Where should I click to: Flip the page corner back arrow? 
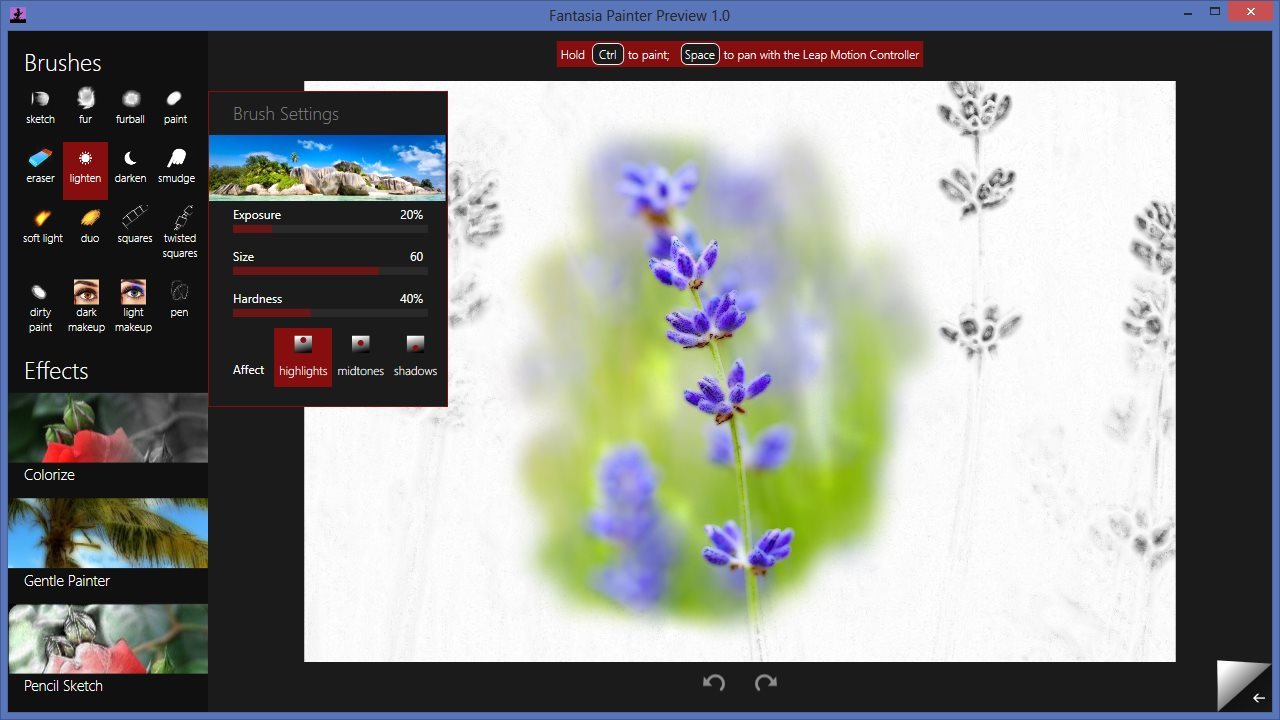1257,698
